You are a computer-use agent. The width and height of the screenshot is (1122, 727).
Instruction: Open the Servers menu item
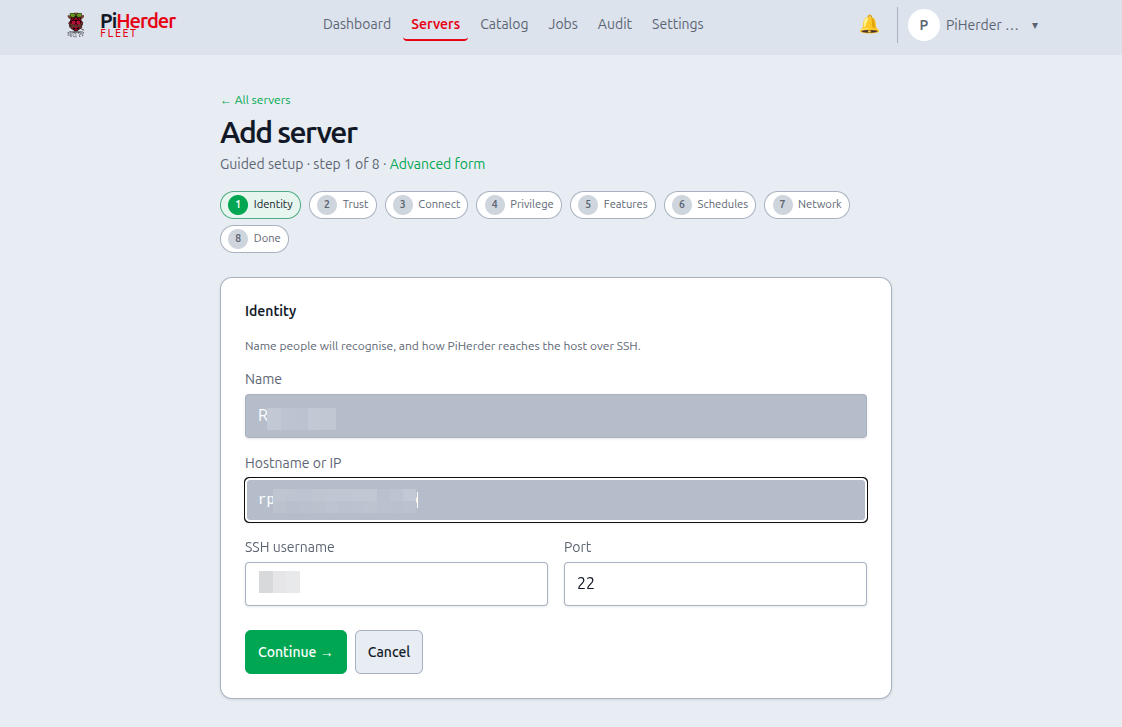(435, 24)
